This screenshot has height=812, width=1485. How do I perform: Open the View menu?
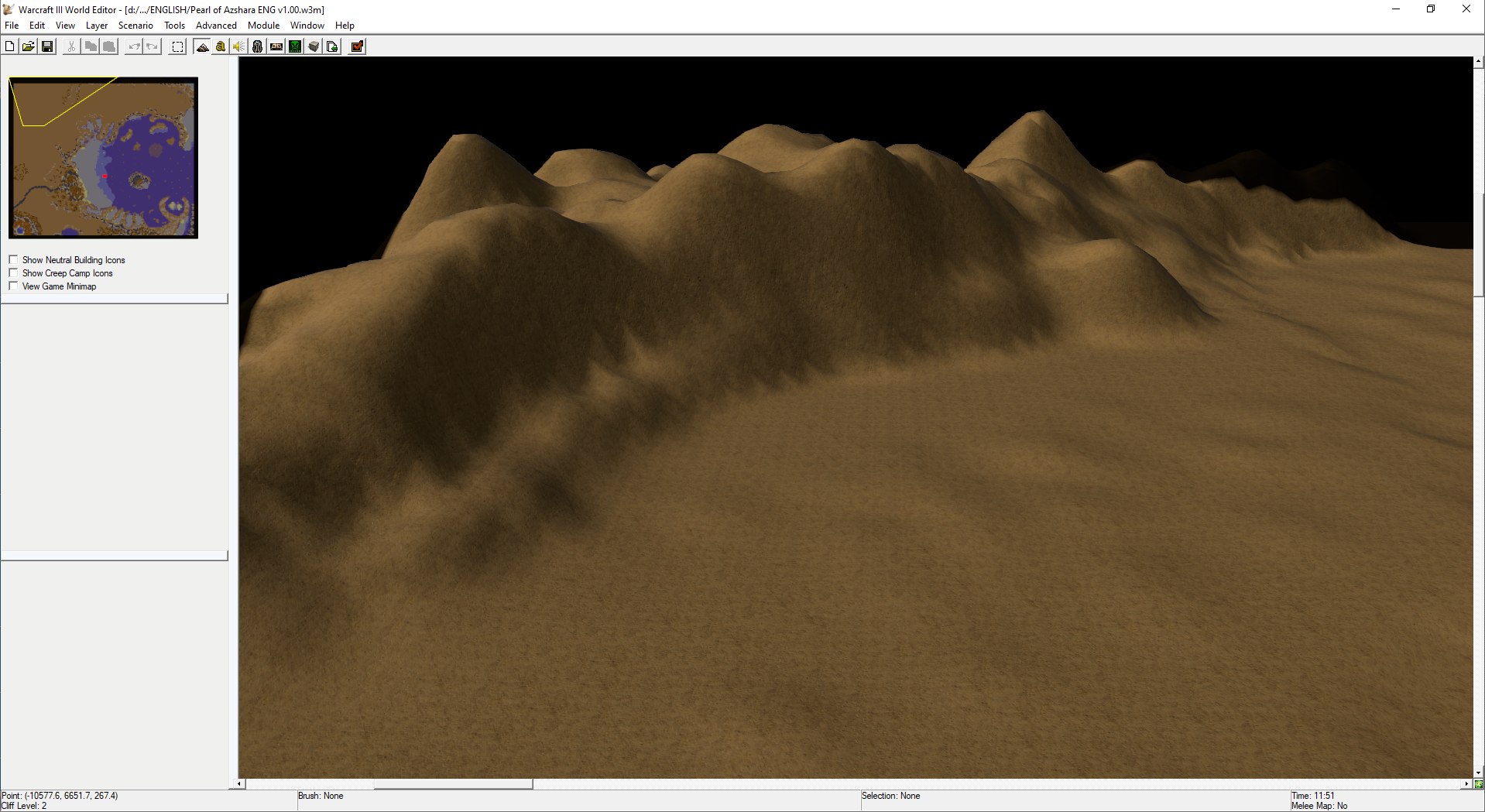coord(65,26)
